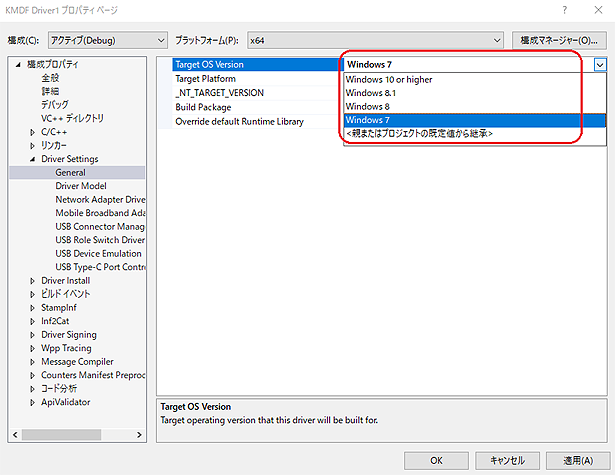This screenshot has width=615, height=475.
Task: Expand the Driver Signing node
Action: point(34,335)
